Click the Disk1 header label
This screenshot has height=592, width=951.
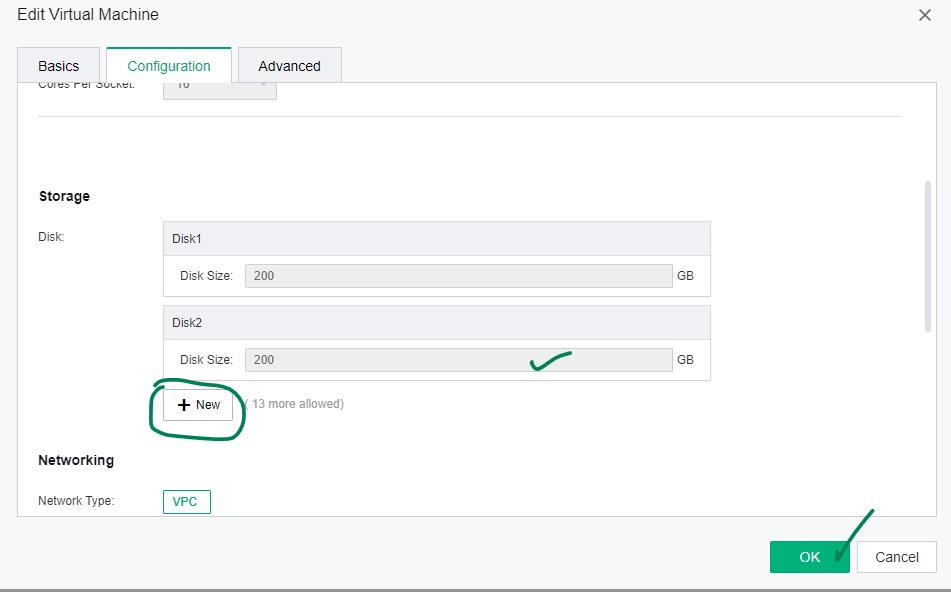coord(187,239)
